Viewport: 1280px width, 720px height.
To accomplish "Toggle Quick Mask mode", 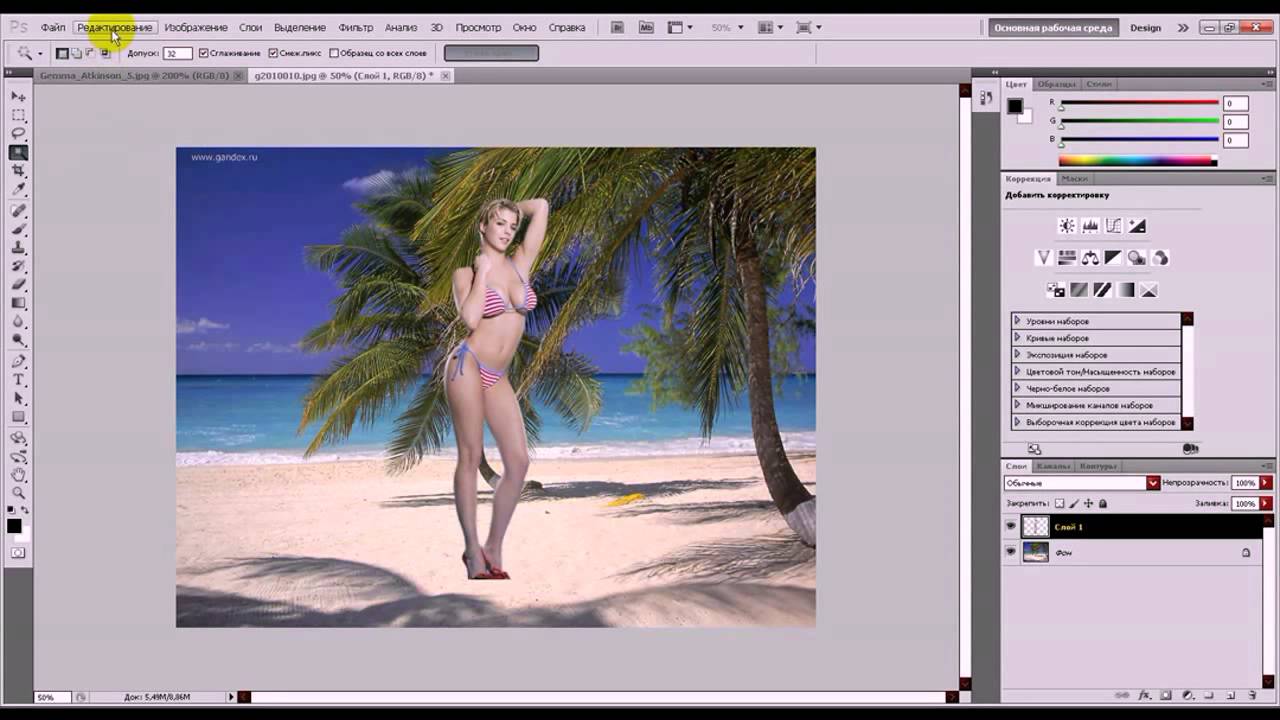I will tap(18, 552).
